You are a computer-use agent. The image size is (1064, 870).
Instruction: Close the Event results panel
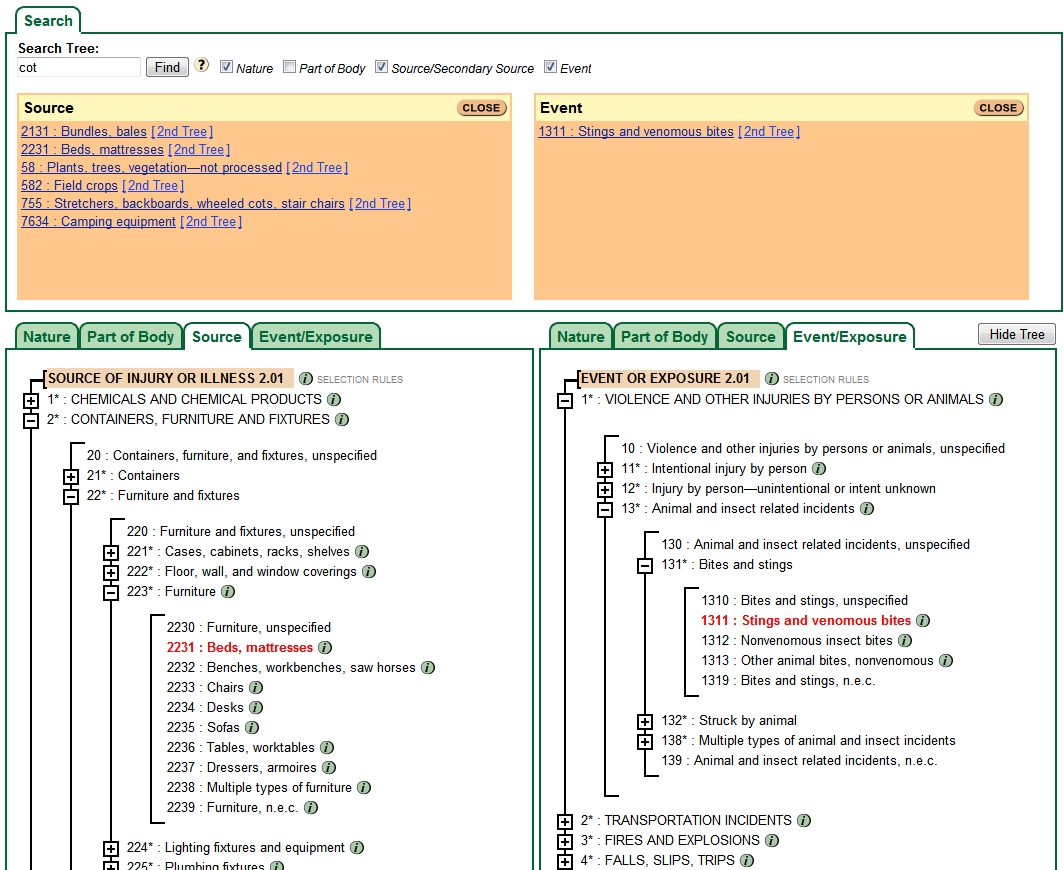coord(997,108)
